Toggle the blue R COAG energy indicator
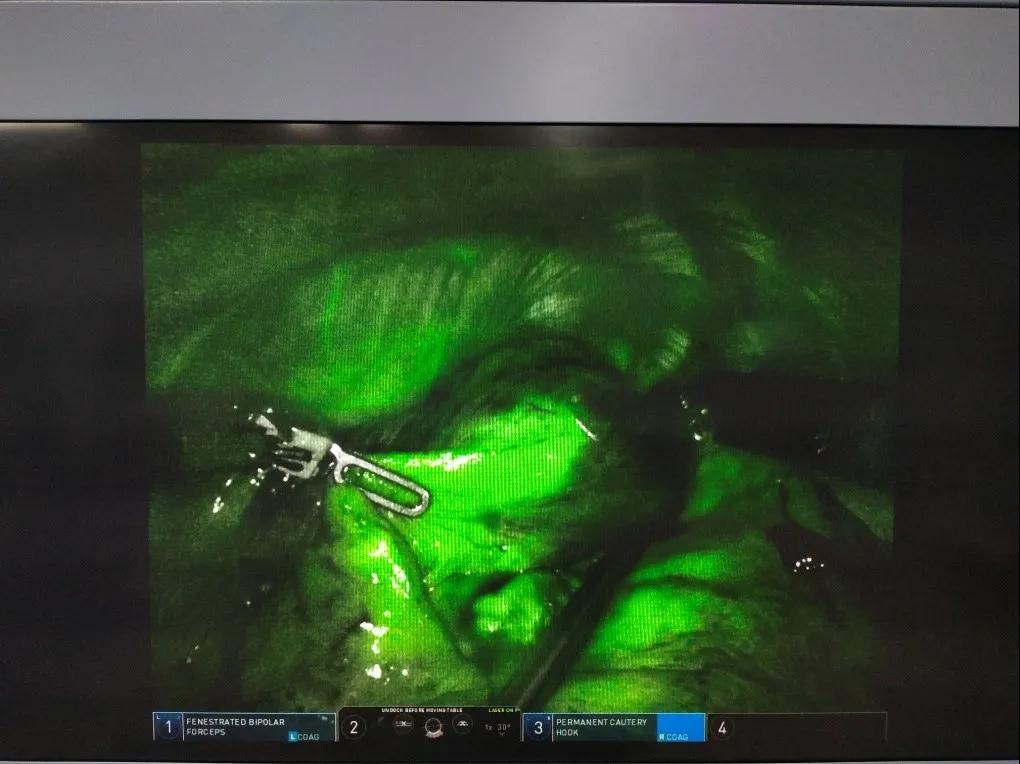 tap(674, 737)
